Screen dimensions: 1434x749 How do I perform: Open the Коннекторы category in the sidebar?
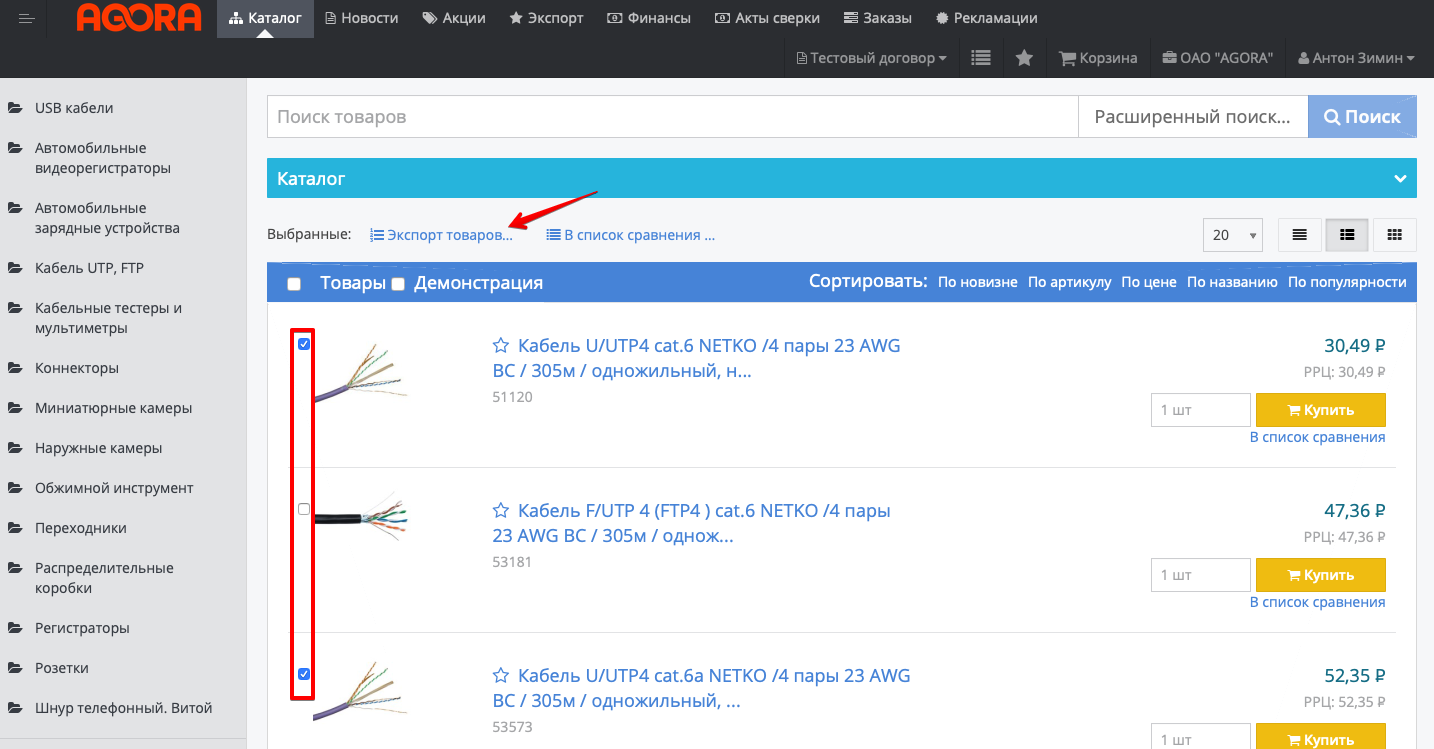coord(77,368)
